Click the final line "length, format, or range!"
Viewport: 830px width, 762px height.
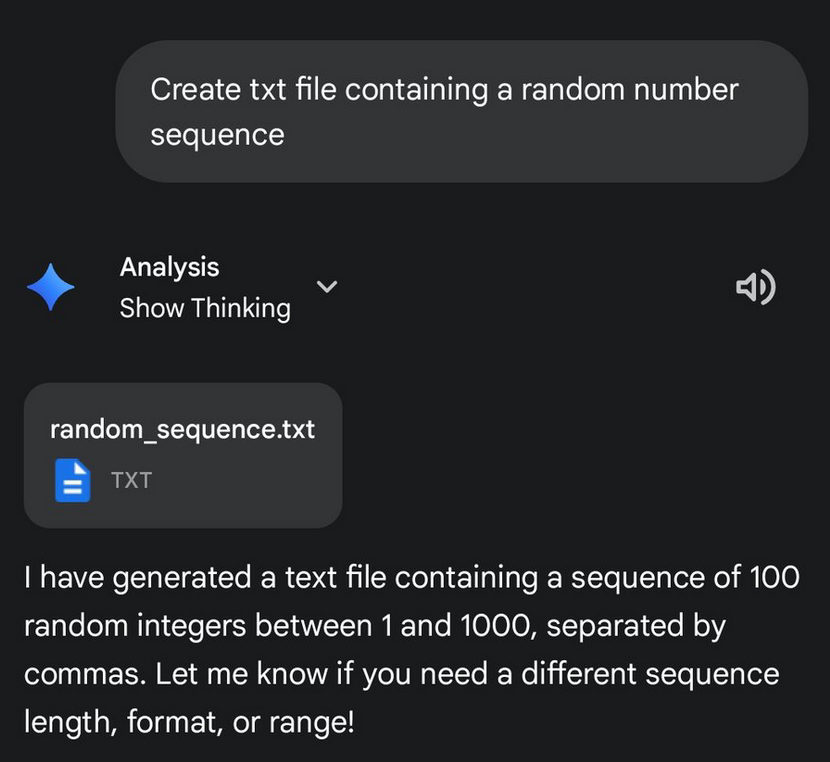pos(189,720)
